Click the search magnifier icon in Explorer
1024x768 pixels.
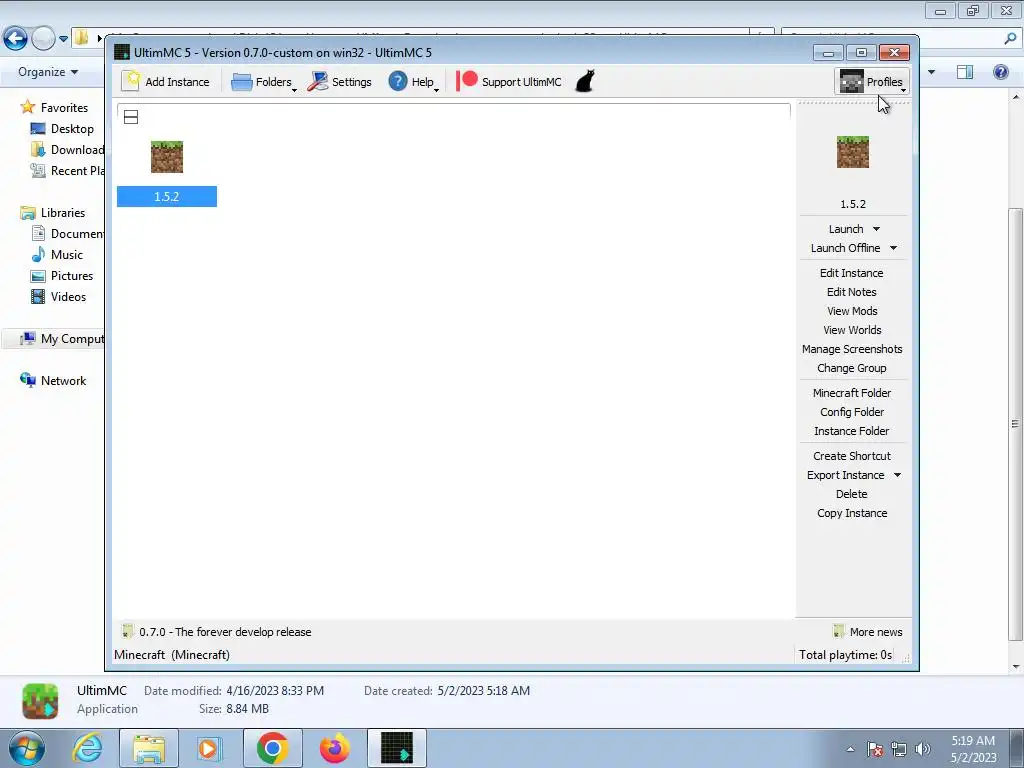pos(1010,39)
